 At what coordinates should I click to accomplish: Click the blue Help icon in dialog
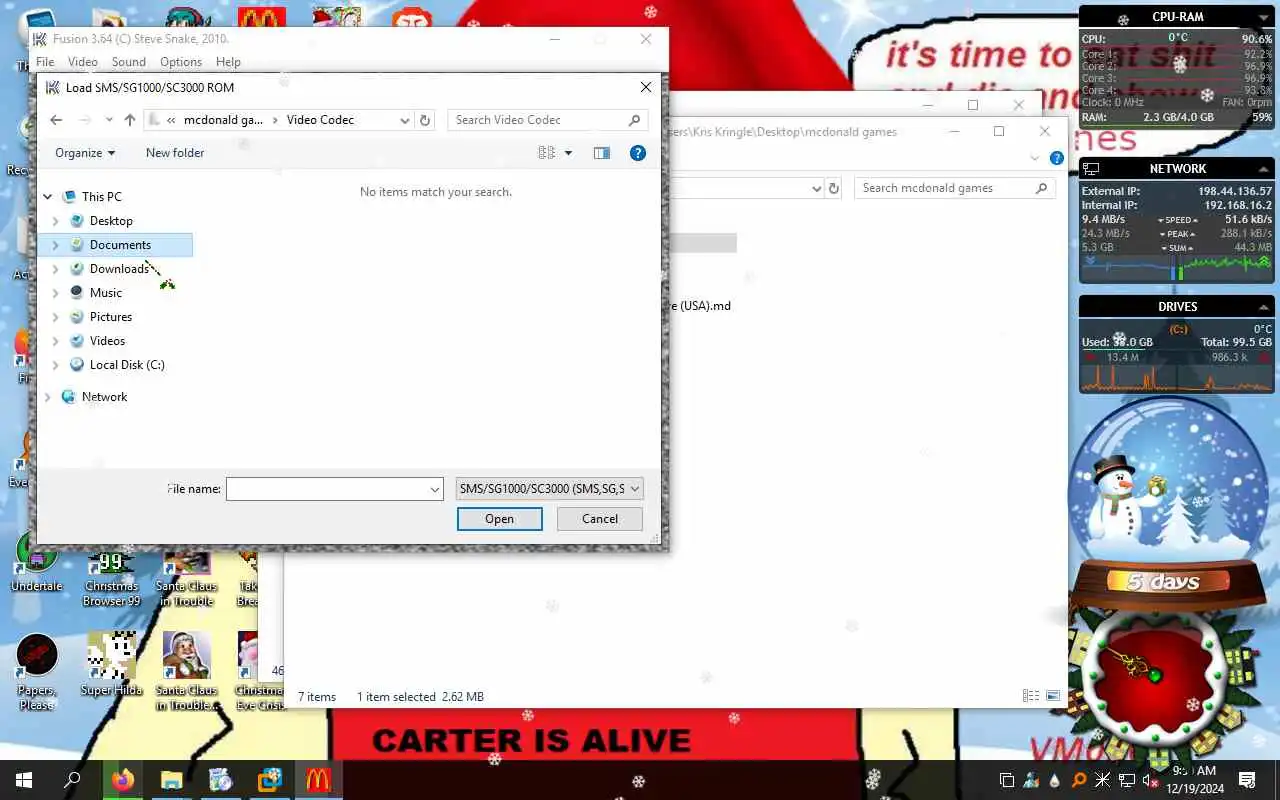pyautogui.click(x=638, y=153)
